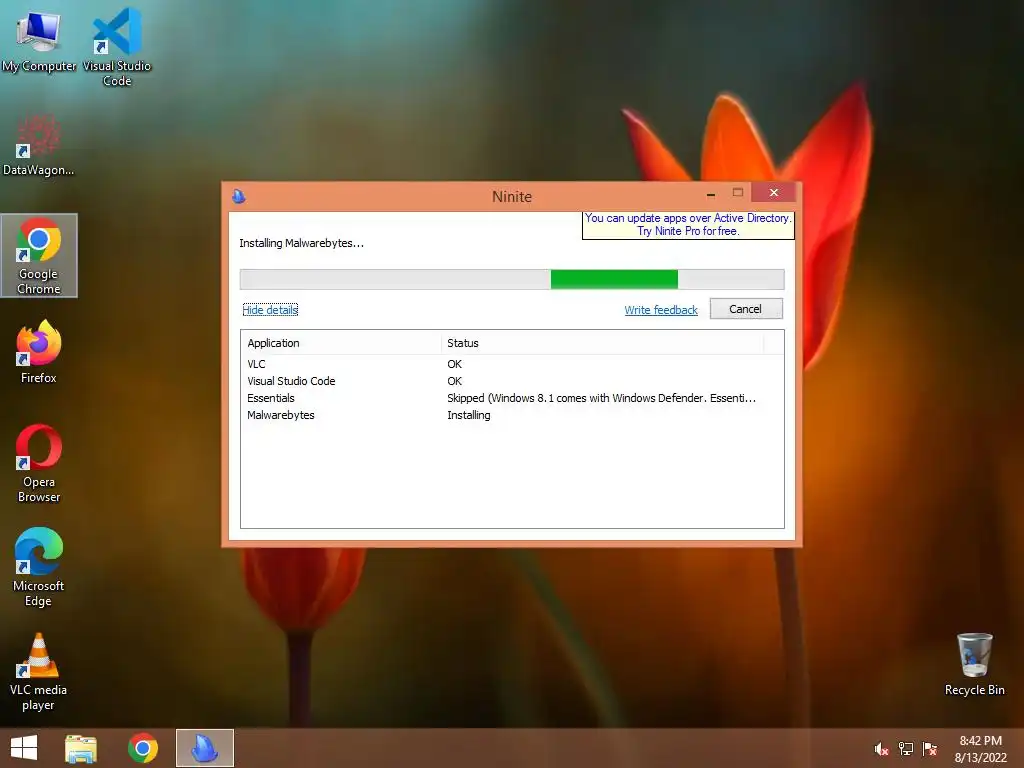The image size is (1024, 768).
Task: Click the Windows Start button
Action: [x=24, y=748]
